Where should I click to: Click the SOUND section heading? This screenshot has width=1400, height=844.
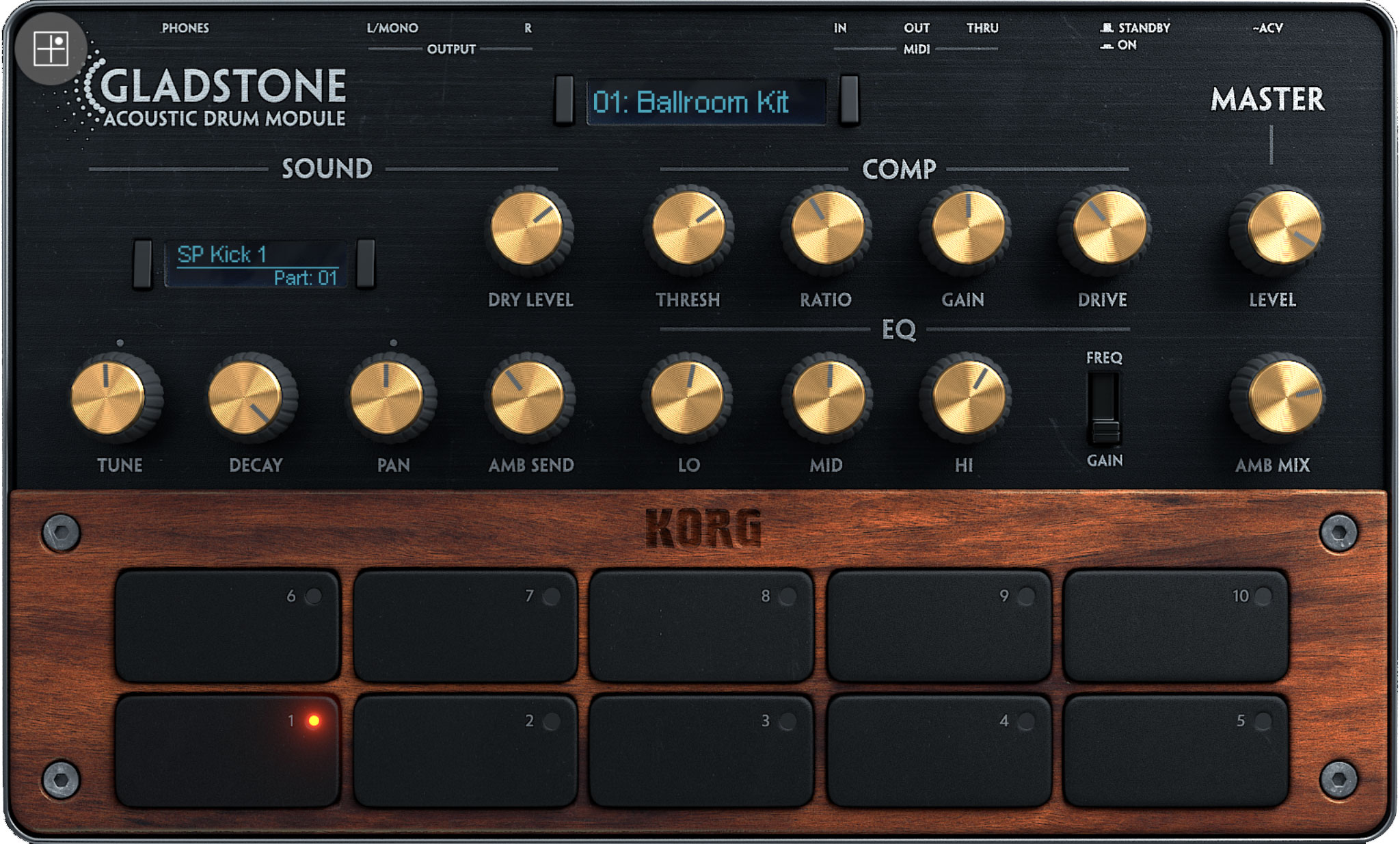point(327,169)
